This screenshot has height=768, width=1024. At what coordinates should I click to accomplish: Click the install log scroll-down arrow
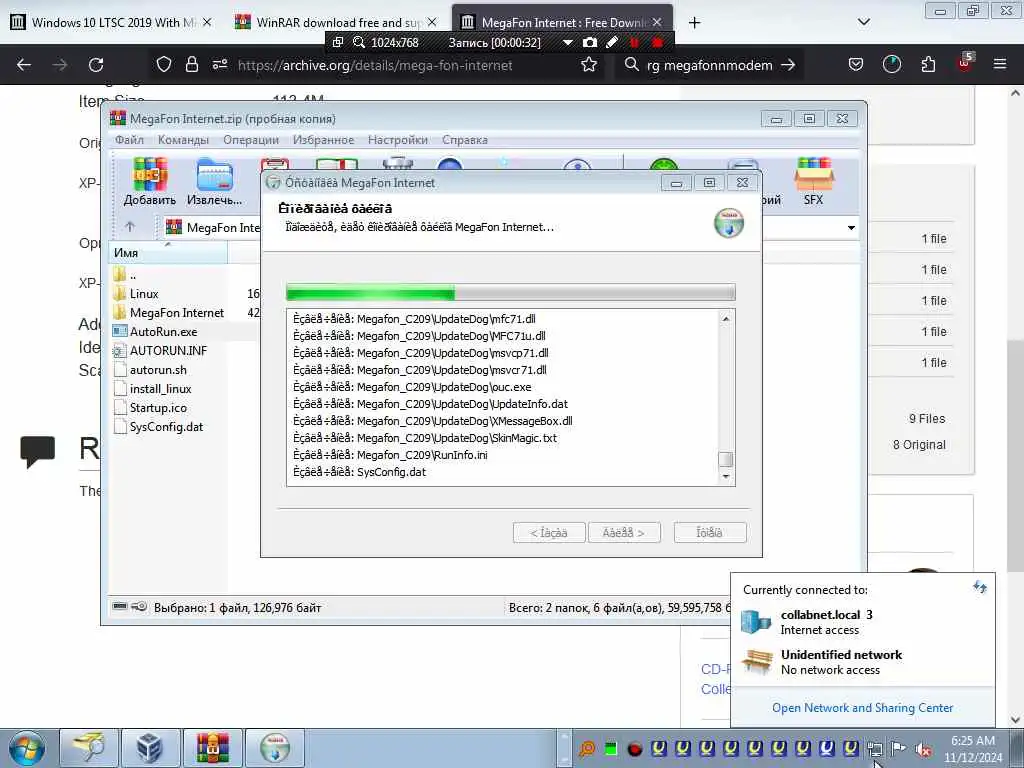point(726,477)
